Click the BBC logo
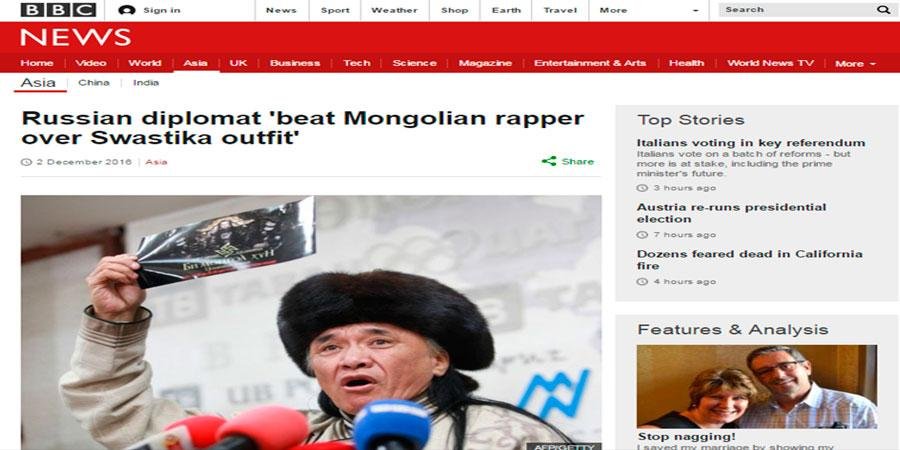900x450 pixels. click(x=59, y=10)
